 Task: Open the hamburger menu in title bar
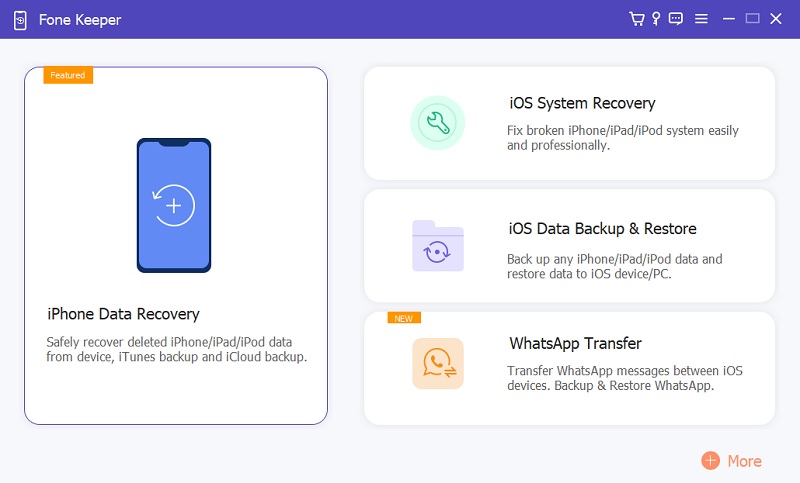point(701,19)
